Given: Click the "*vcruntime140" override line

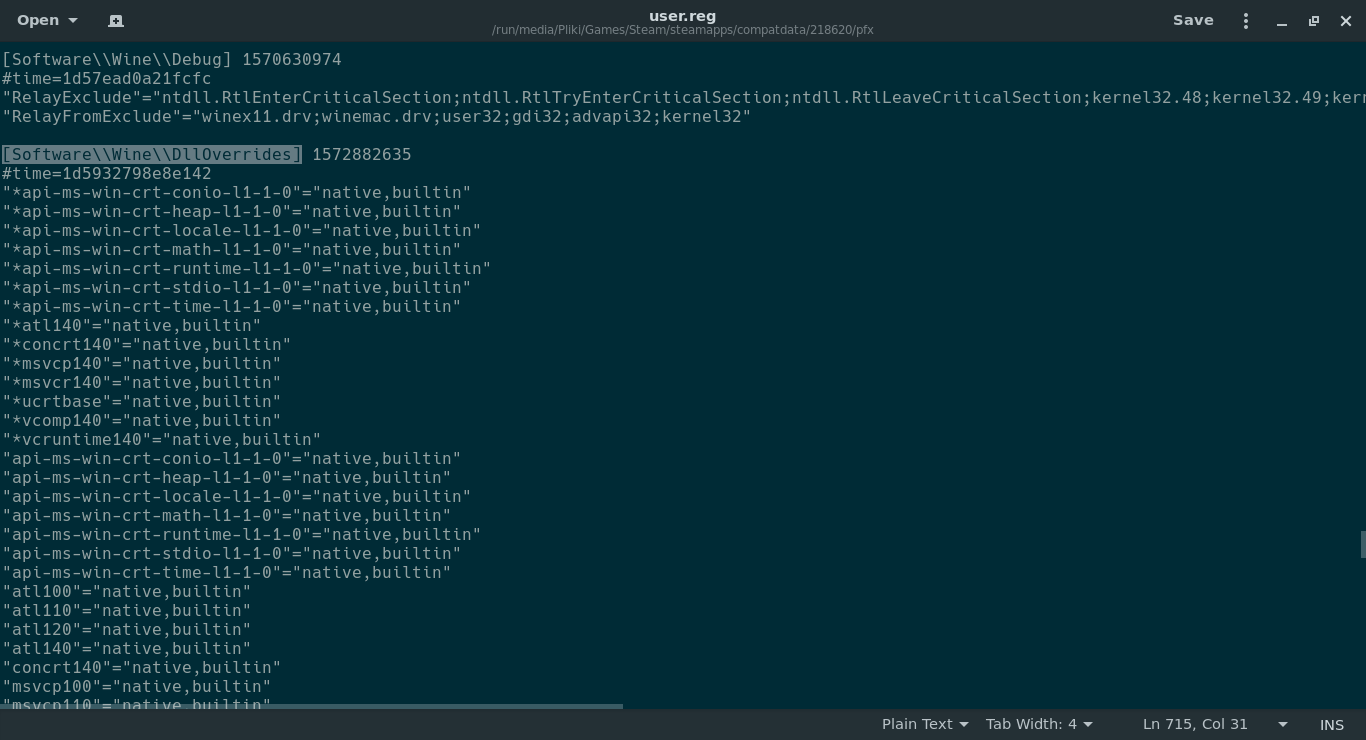Looking at the screenshot, I should click(161, 439).
